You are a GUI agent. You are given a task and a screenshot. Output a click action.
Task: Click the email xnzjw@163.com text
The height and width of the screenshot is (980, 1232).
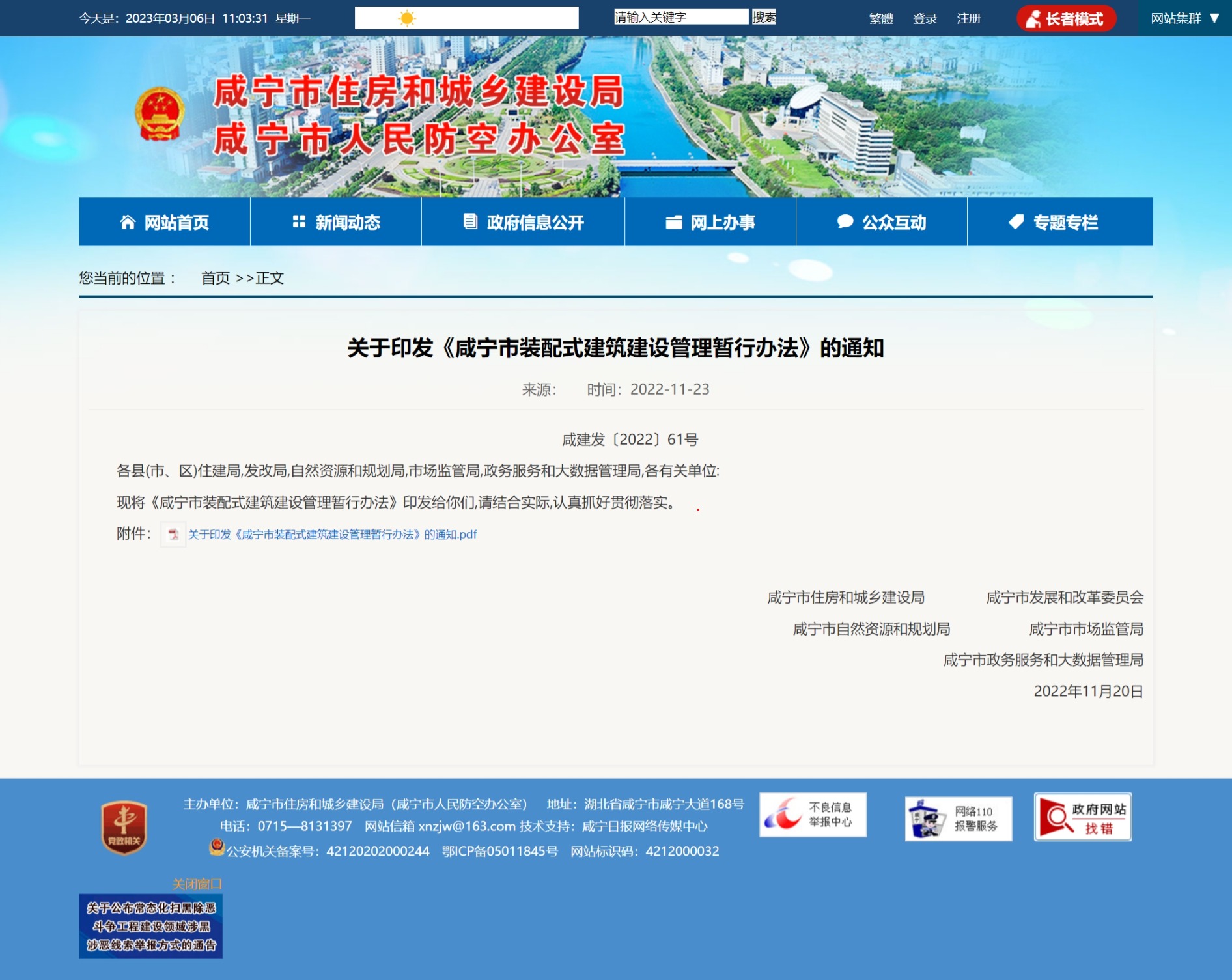click(467, 826)
